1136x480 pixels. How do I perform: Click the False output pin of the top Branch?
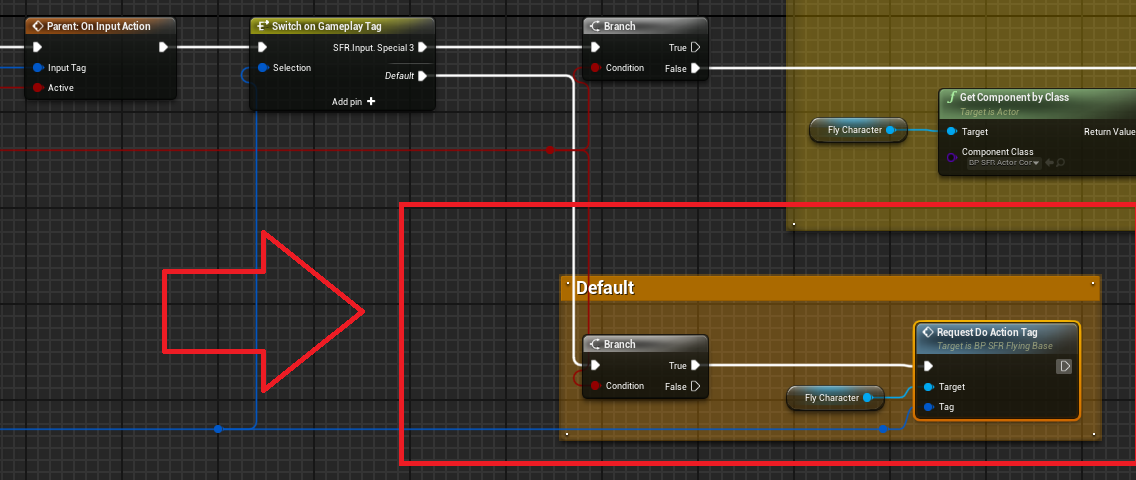(x=696, y=68)
